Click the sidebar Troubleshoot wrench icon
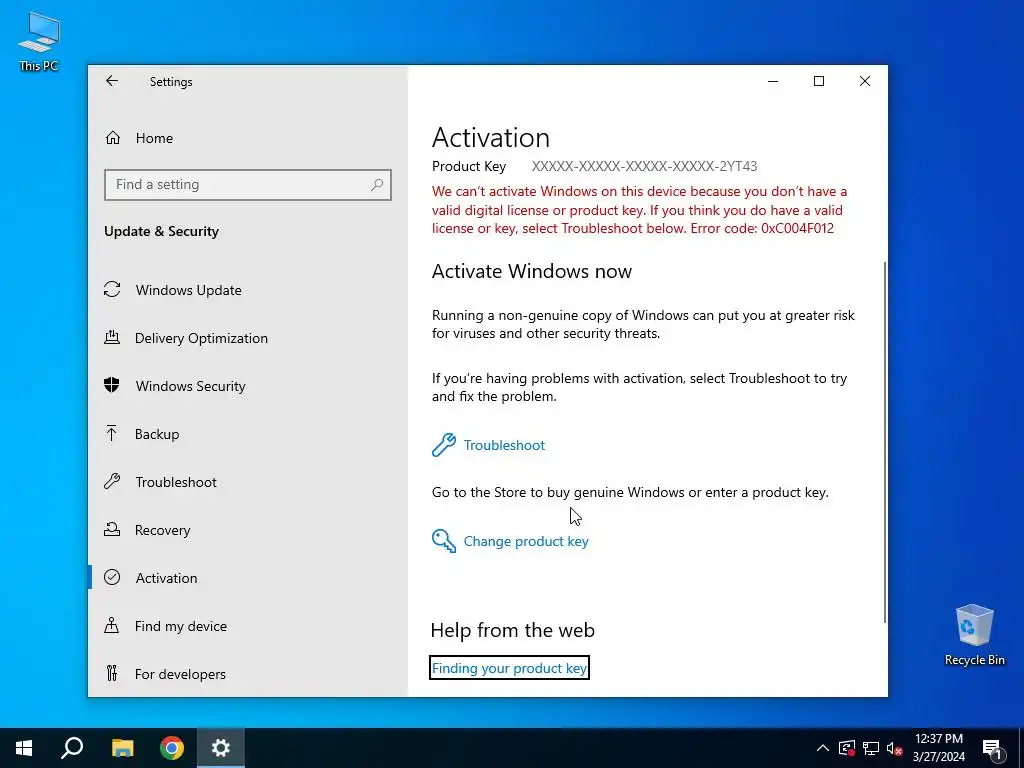The width and height of the screenshot is (1024, 768). (x=112, y=482)
